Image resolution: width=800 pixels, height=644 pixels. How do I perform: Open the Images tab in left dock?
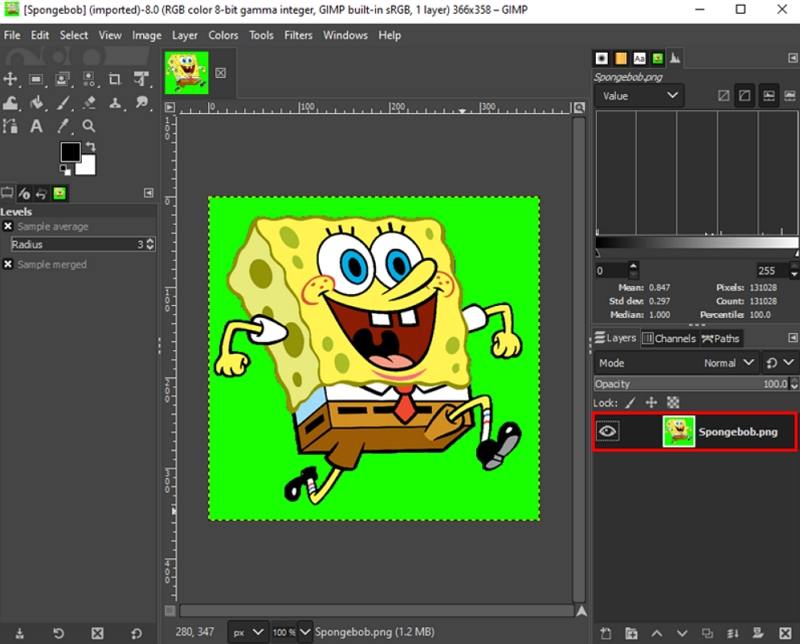[60, 193]
